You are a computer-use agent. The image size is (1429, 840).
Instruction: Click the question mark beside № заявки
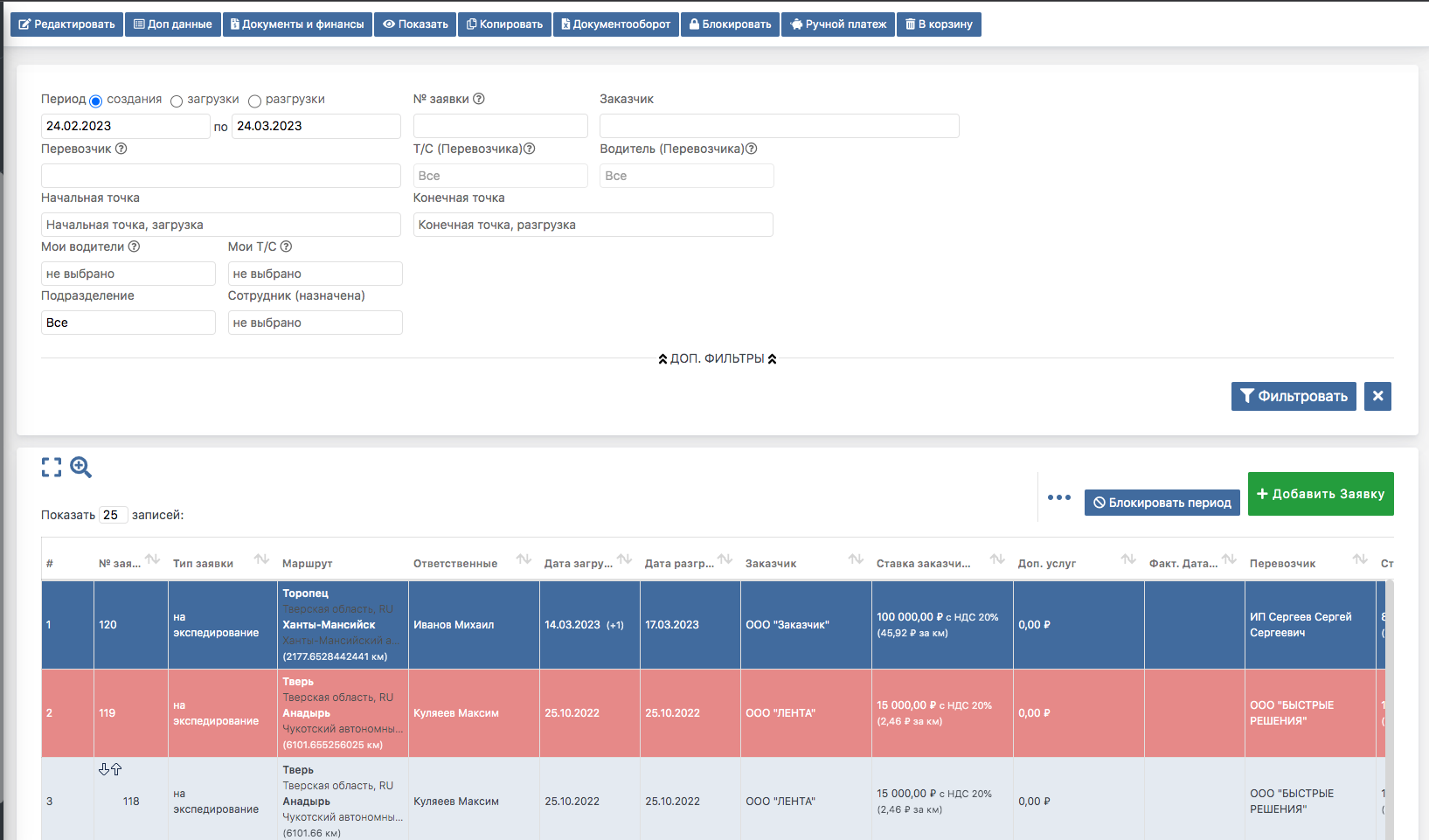click(478, 99)
